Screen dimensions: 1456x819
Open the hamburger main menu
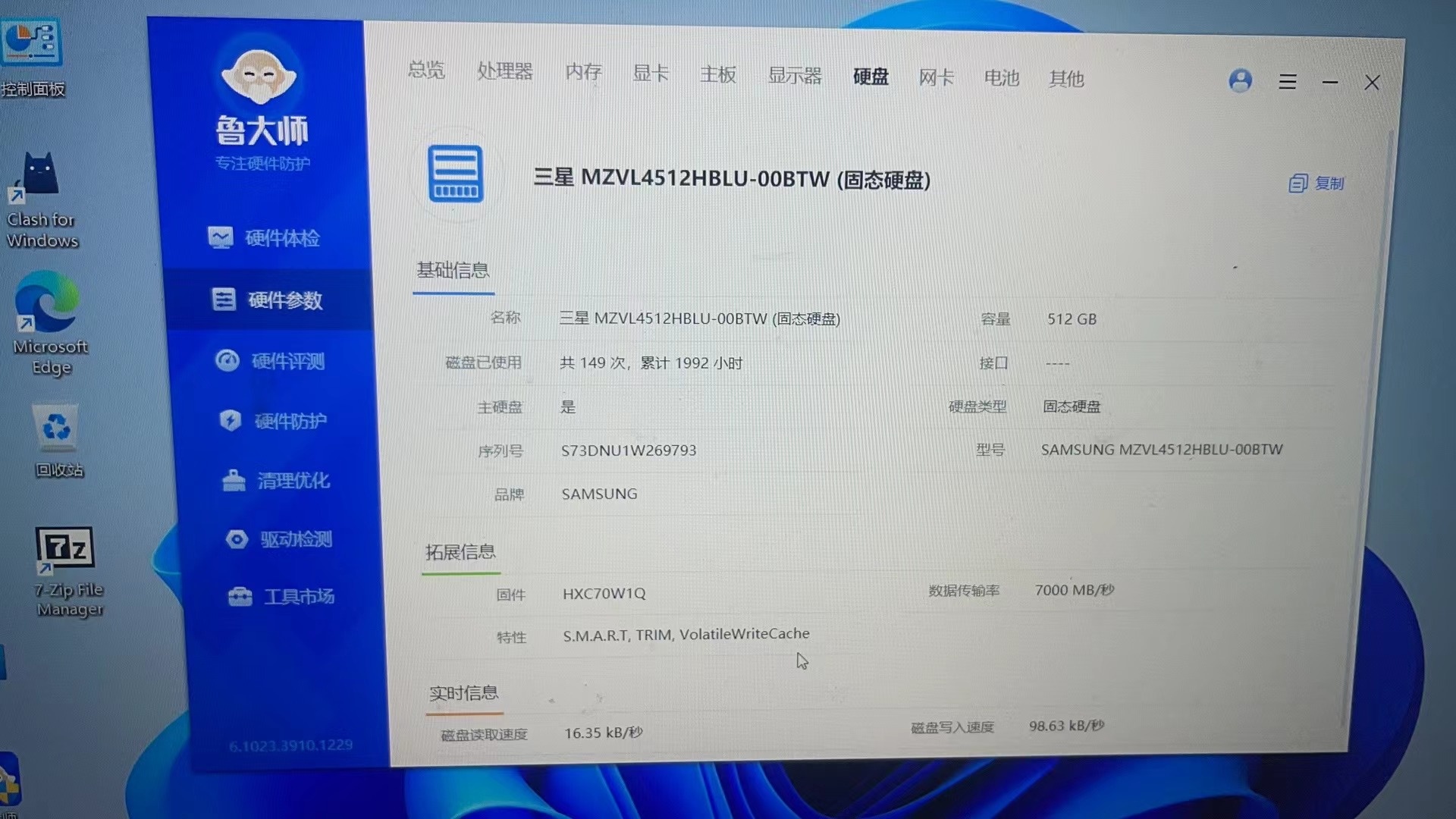1288,81
